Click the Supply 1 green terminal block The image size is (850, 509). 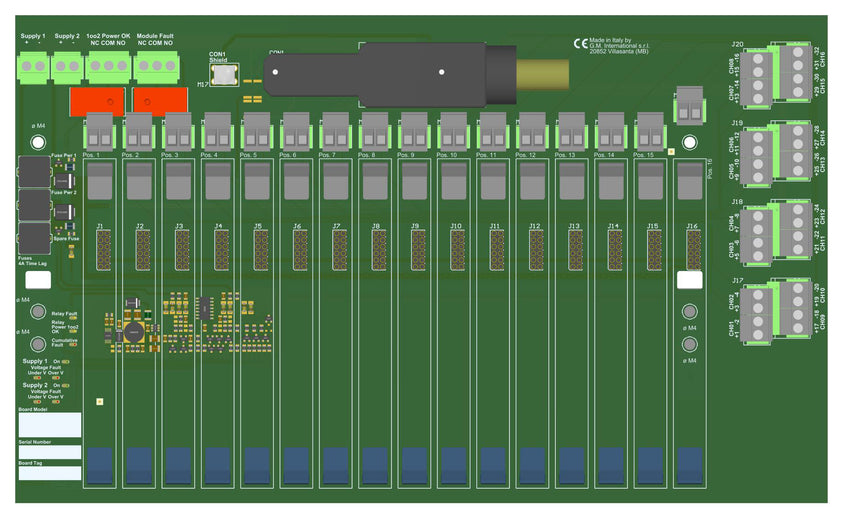33,66
